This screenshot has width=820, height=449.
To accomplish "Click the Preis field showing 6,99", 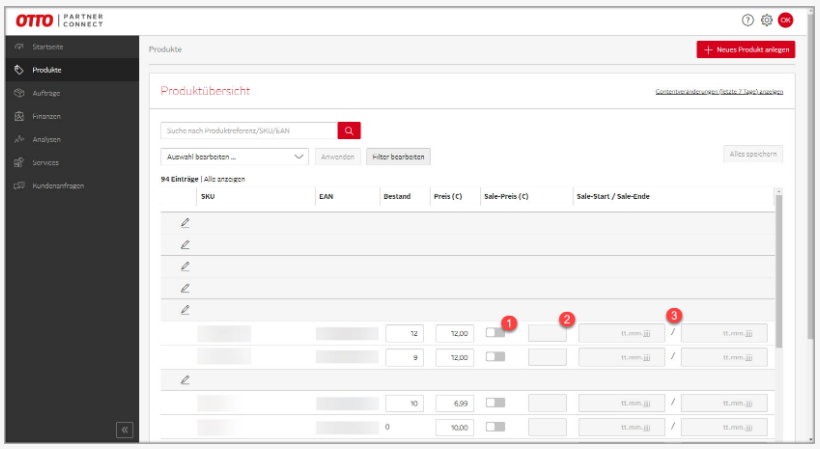I will pos(454,404).
